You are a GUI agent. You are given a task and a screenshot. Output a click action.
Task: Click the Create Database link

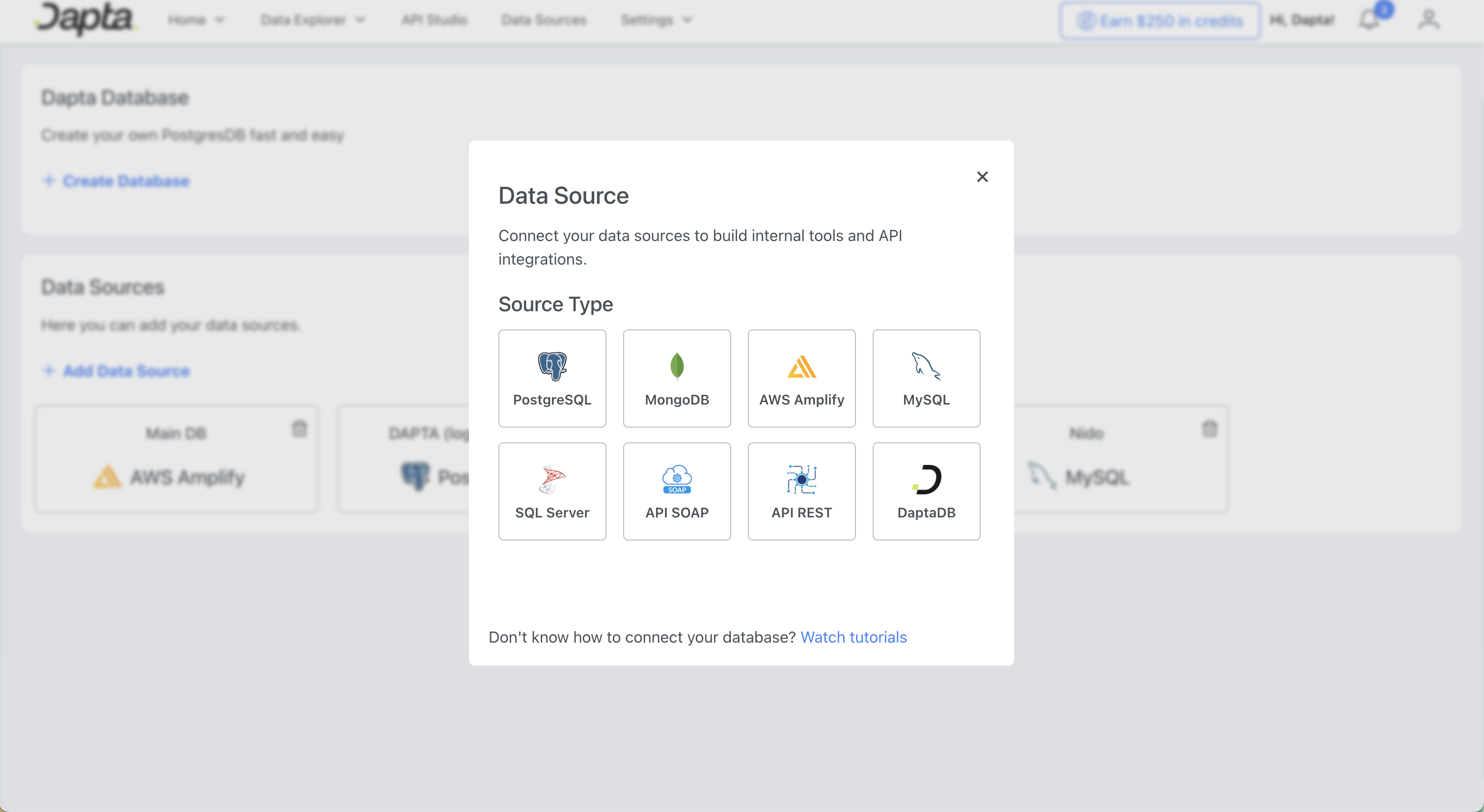coord(126,181)
